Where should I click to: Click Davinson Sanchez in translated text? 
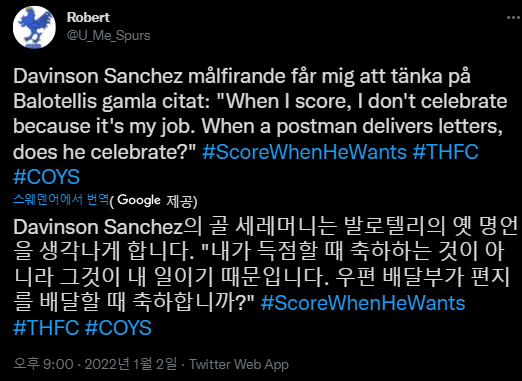(98, 227)
